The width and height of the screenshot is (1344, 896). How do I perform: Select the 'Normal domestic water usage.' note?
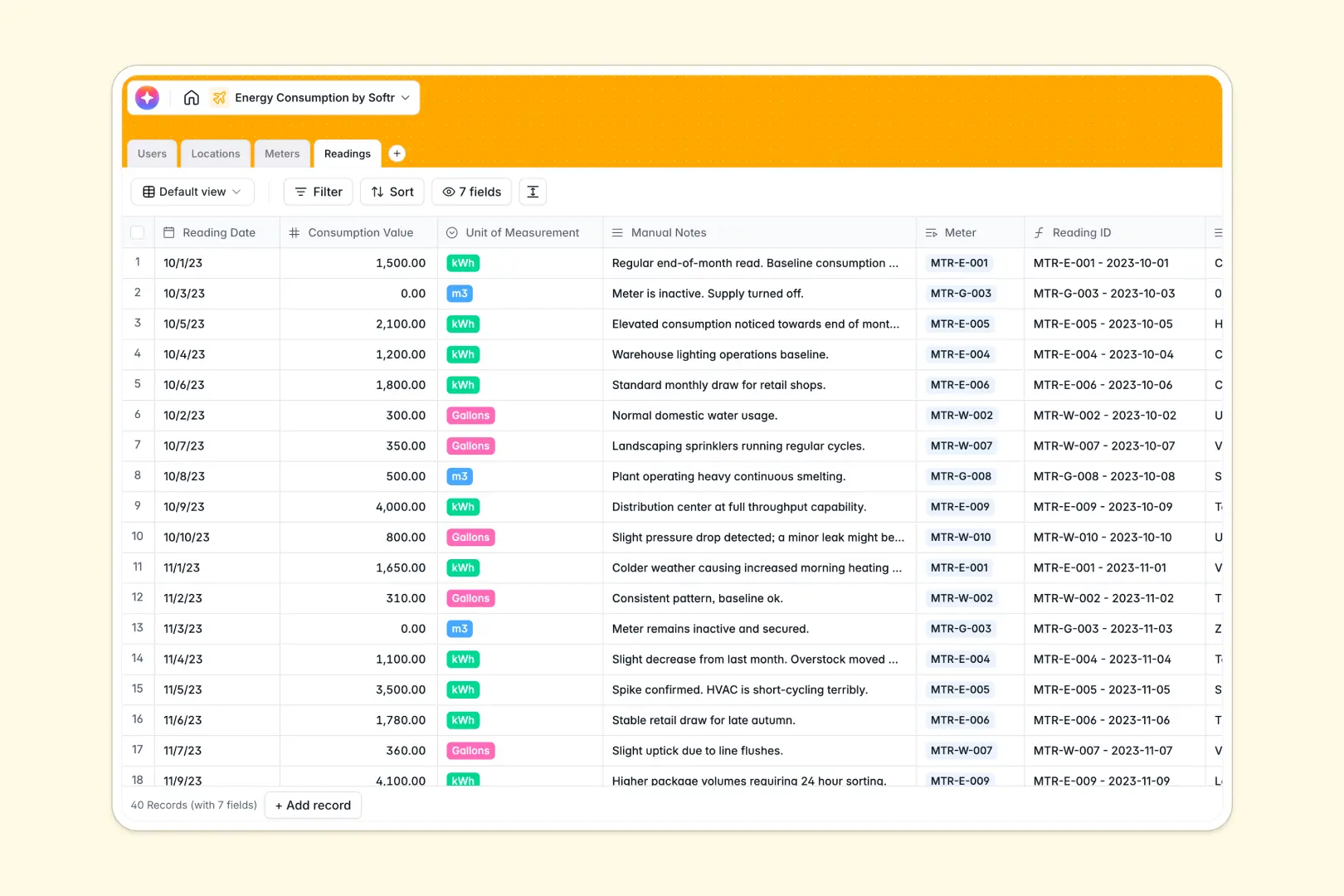click(759, 416)
